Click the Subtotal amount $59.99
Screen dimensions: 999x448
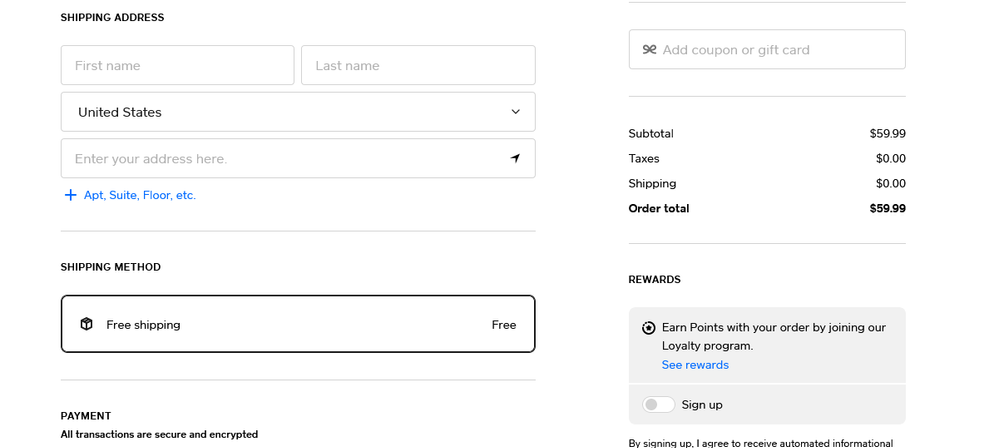click(x=888, y=133)
